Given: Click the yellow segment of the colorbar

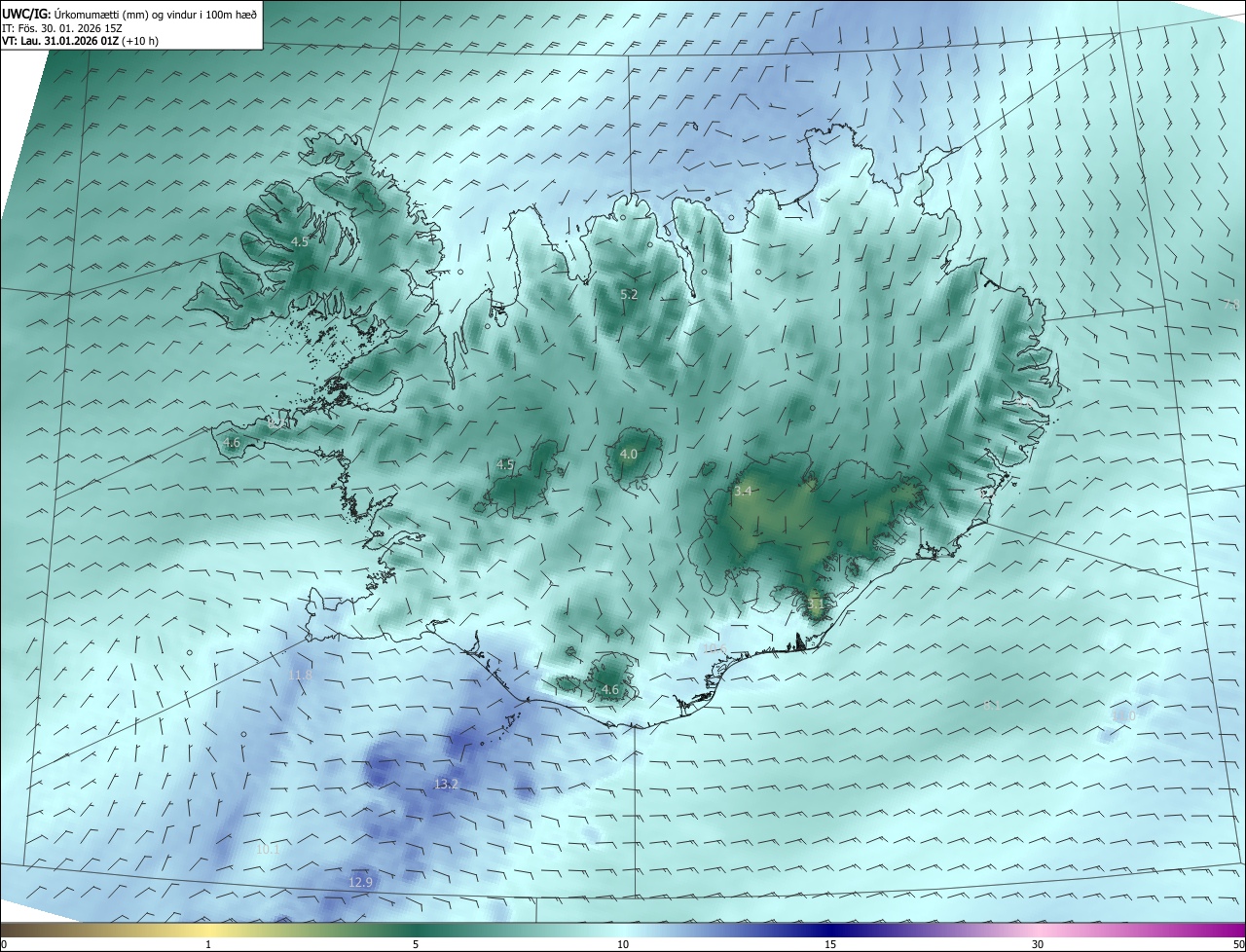Looking at the screenshot, I should pyautogui.click(x=209, y=930).
